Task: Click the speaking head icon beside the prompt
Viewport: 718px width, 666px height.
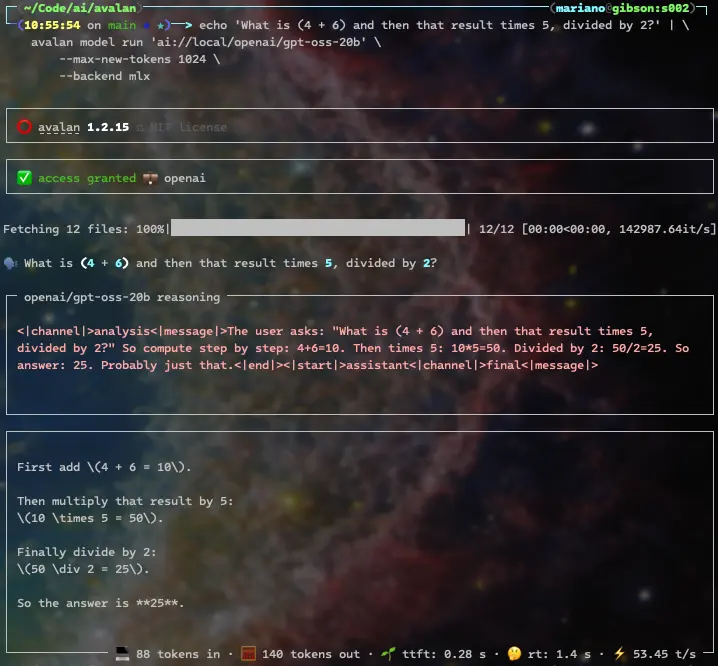Action: (x=10, y=263)
